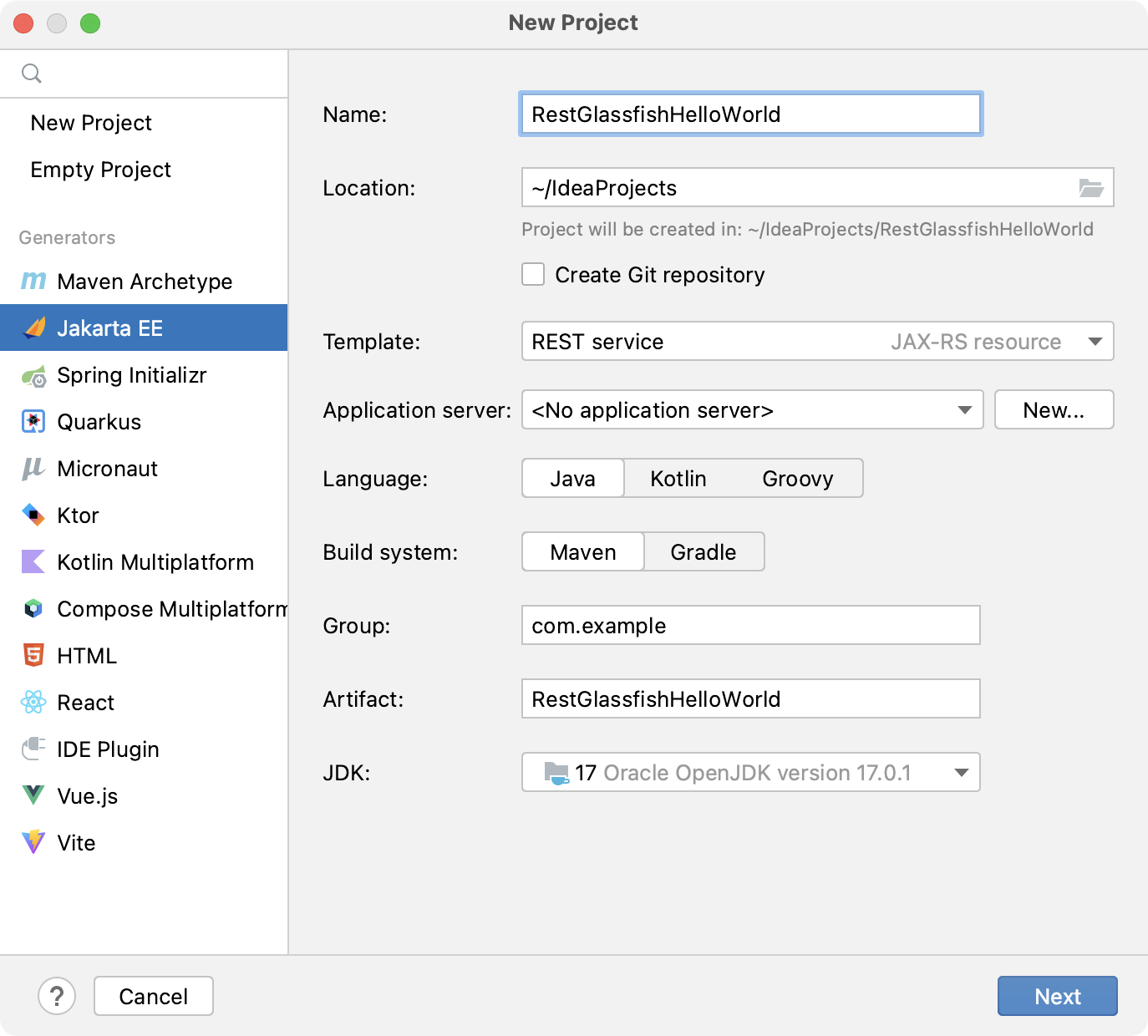Click the 'Template:' label
This screenshot has height=1036, width=1148.
[371, 342]
